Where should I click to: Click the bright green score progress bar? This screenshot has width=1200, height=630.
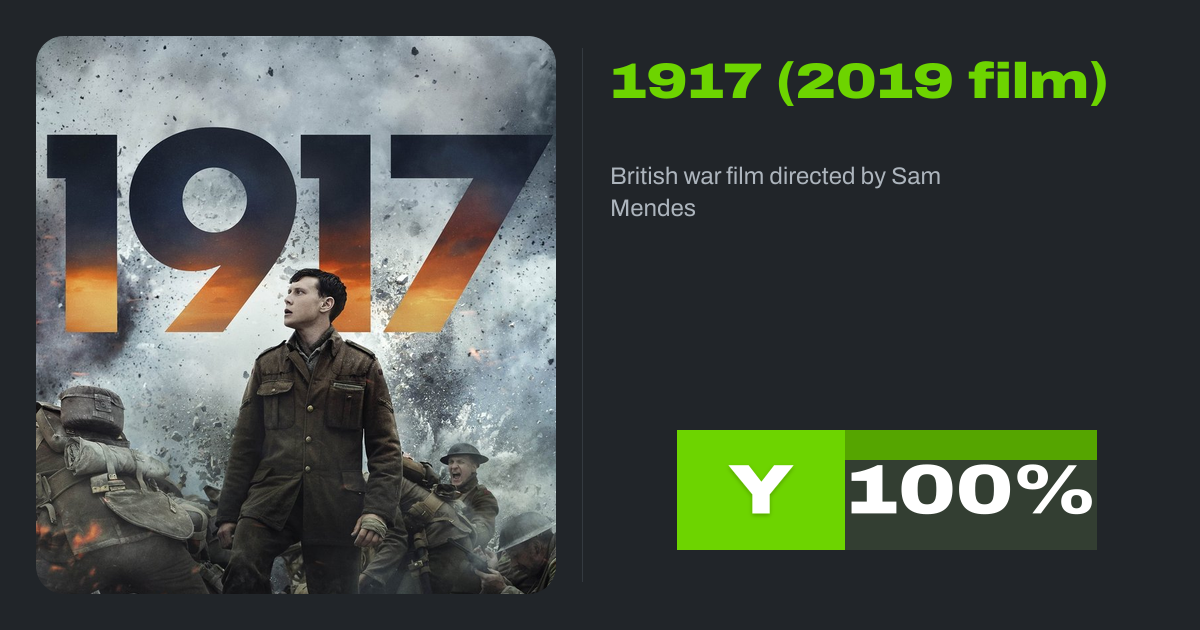[971, 445]
